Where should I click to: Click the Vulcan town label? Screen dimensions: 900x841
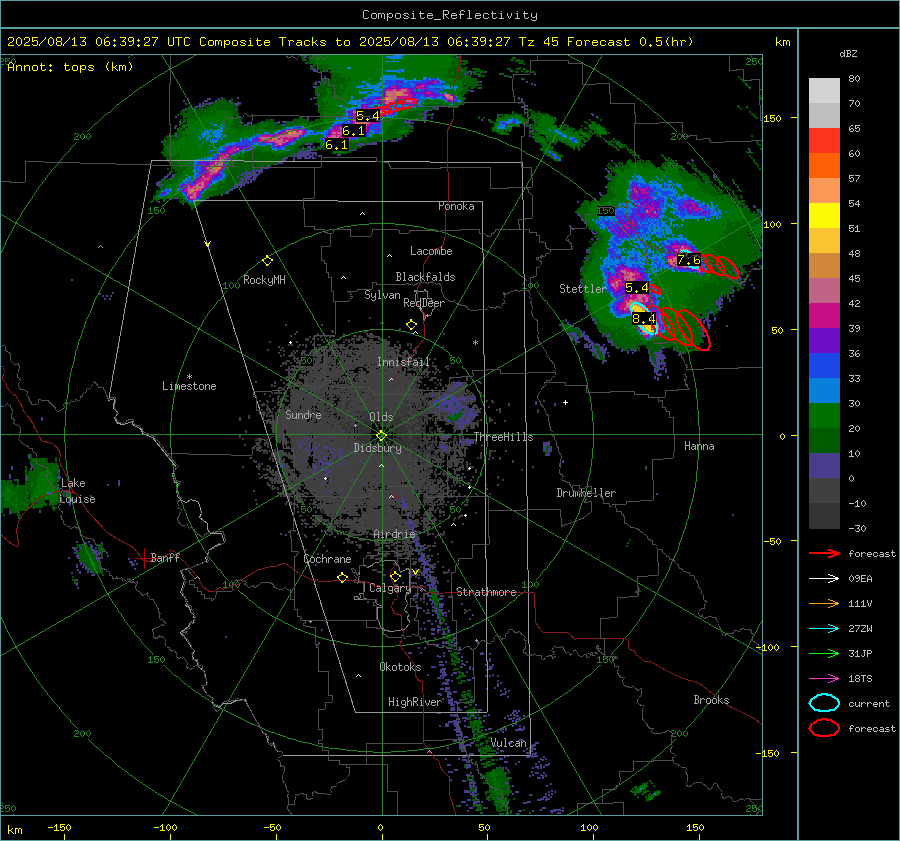pyautogui.click(x=508, y=743)
